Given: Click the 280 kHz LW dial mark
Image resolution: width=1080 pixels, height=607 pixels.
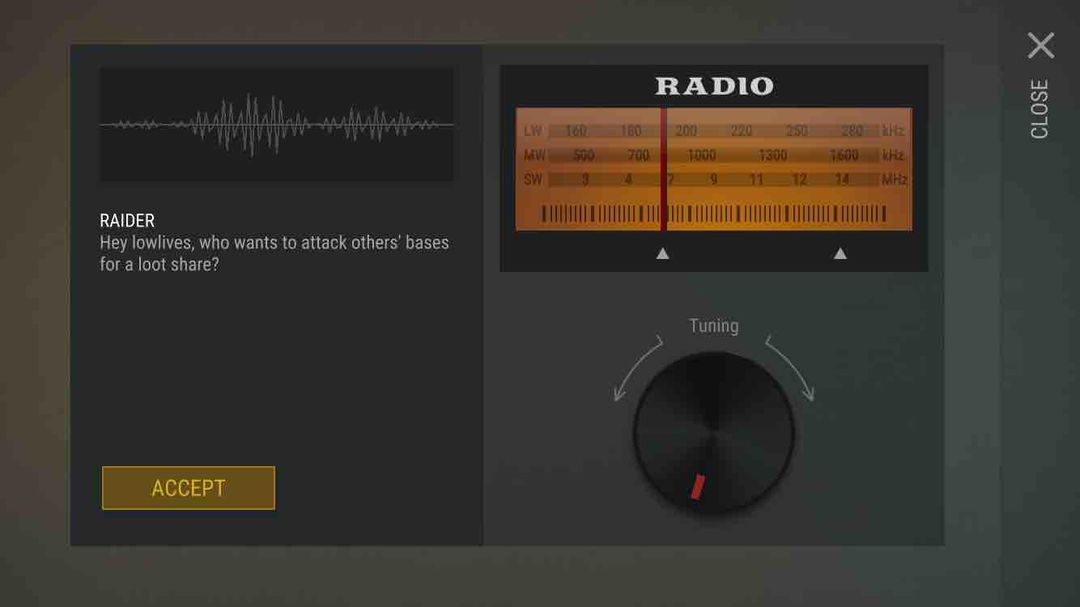Looking at the screenshot, I should click(851, 130).
